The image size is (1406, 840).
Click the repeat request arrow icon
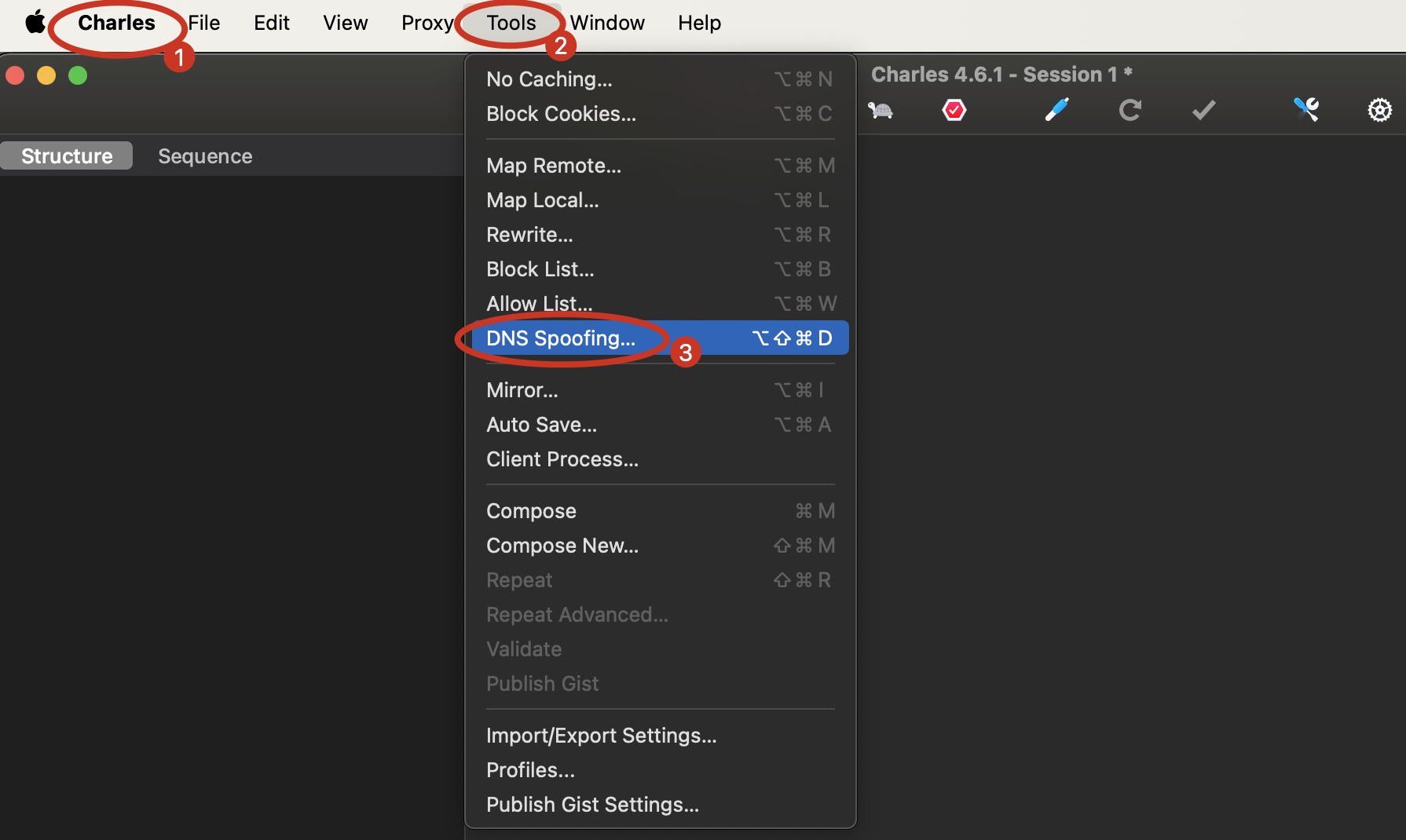coord(1130,110)
